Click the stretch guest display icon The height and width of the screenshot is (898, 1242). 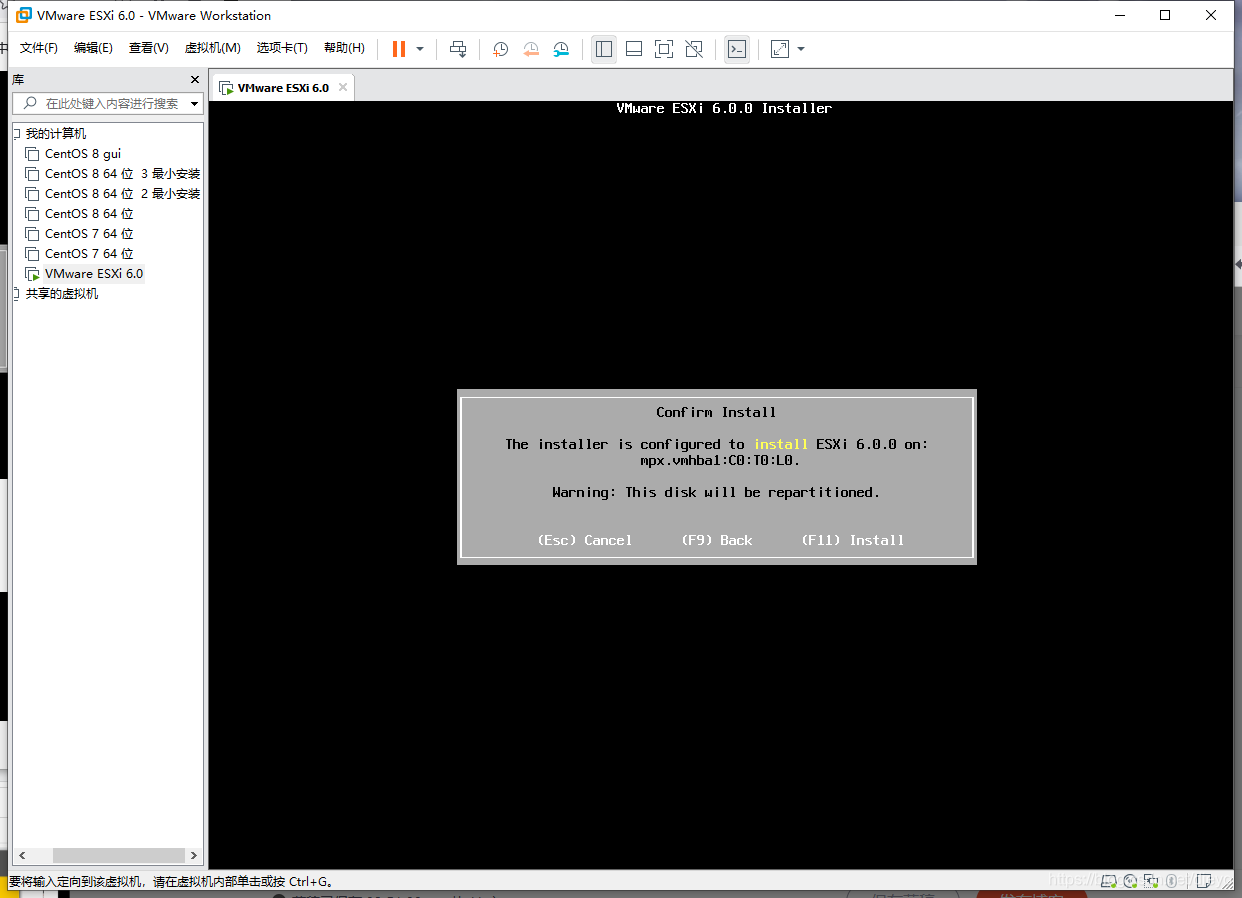780,48
